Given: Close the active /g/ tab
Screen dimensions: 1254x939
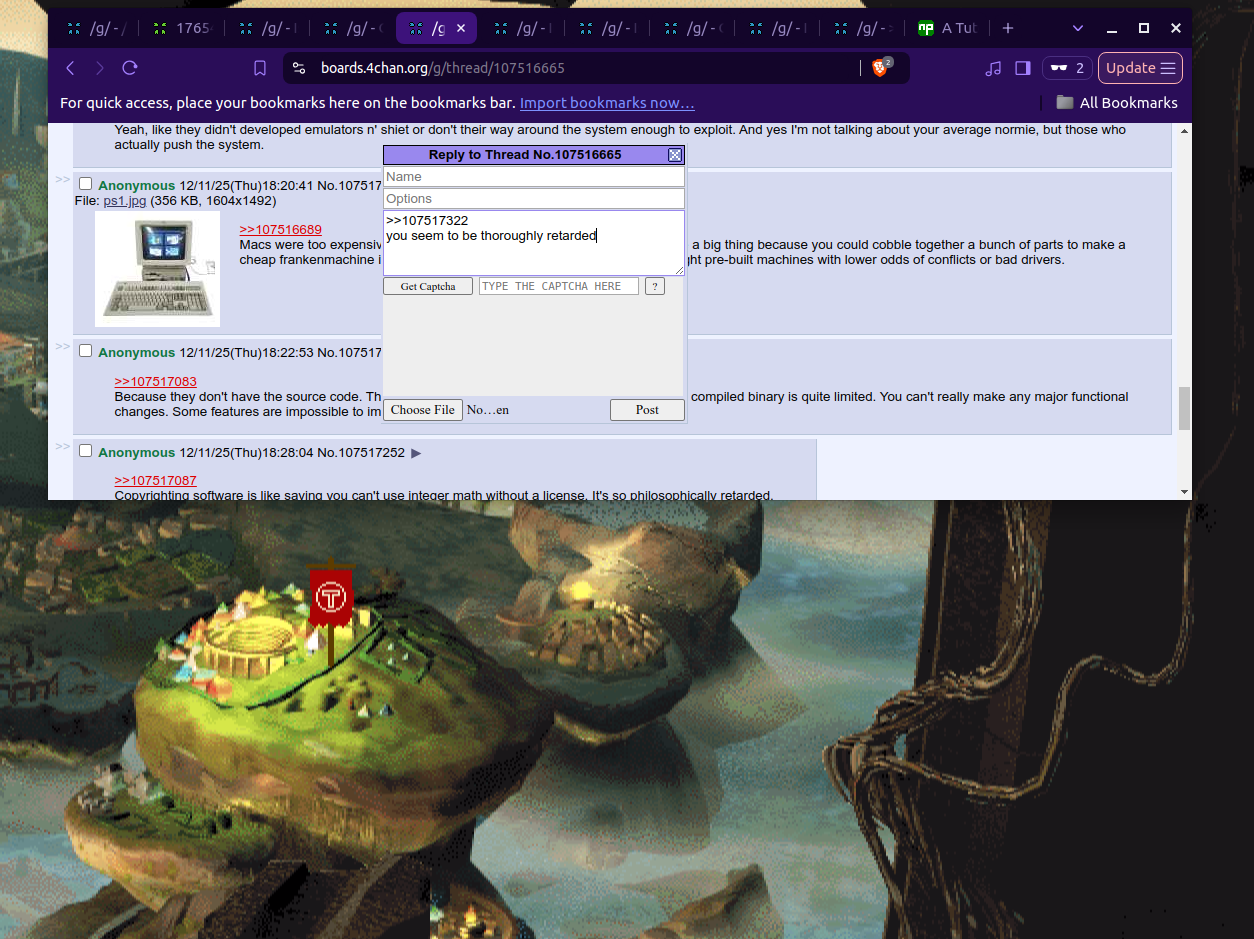Looking at the screenshot, I should [461, 28].
